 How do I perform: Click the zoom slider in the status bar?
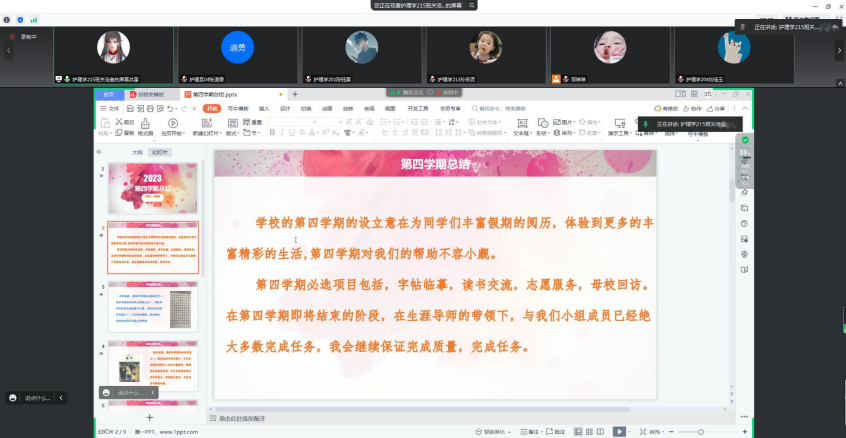pyautogui.click(x=700, y=431)
